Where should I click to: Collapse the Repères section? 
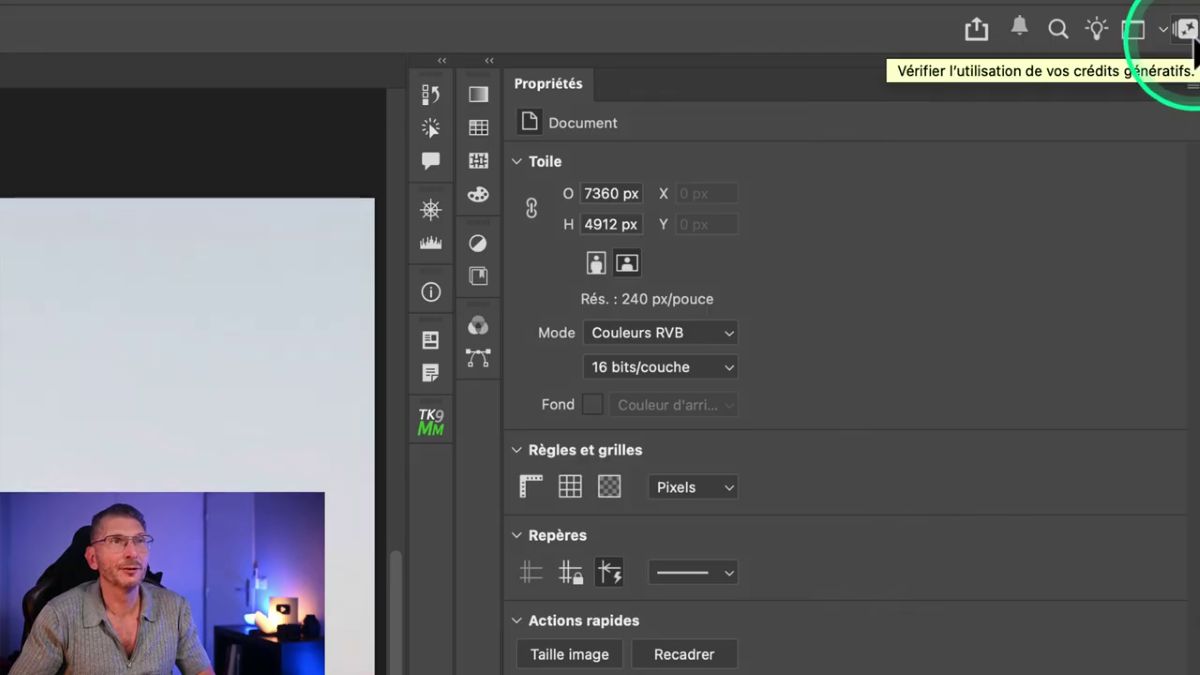click(517, 535)
